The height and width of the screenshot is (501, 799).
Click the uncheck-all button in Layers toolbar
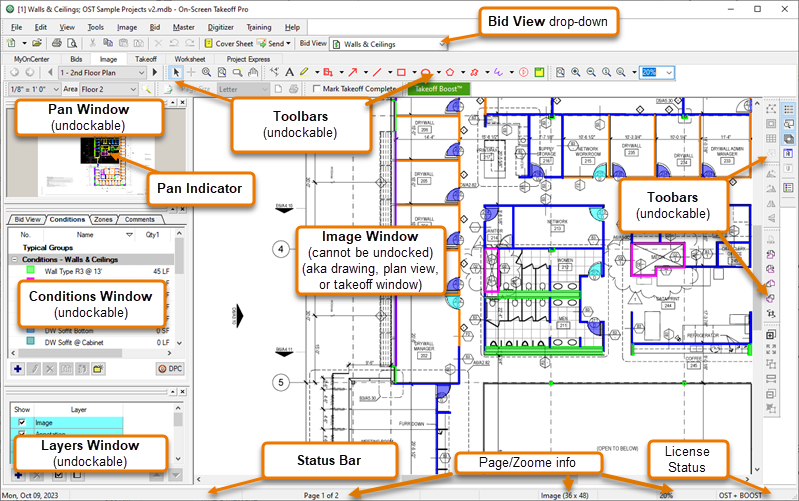coord(77,476)
